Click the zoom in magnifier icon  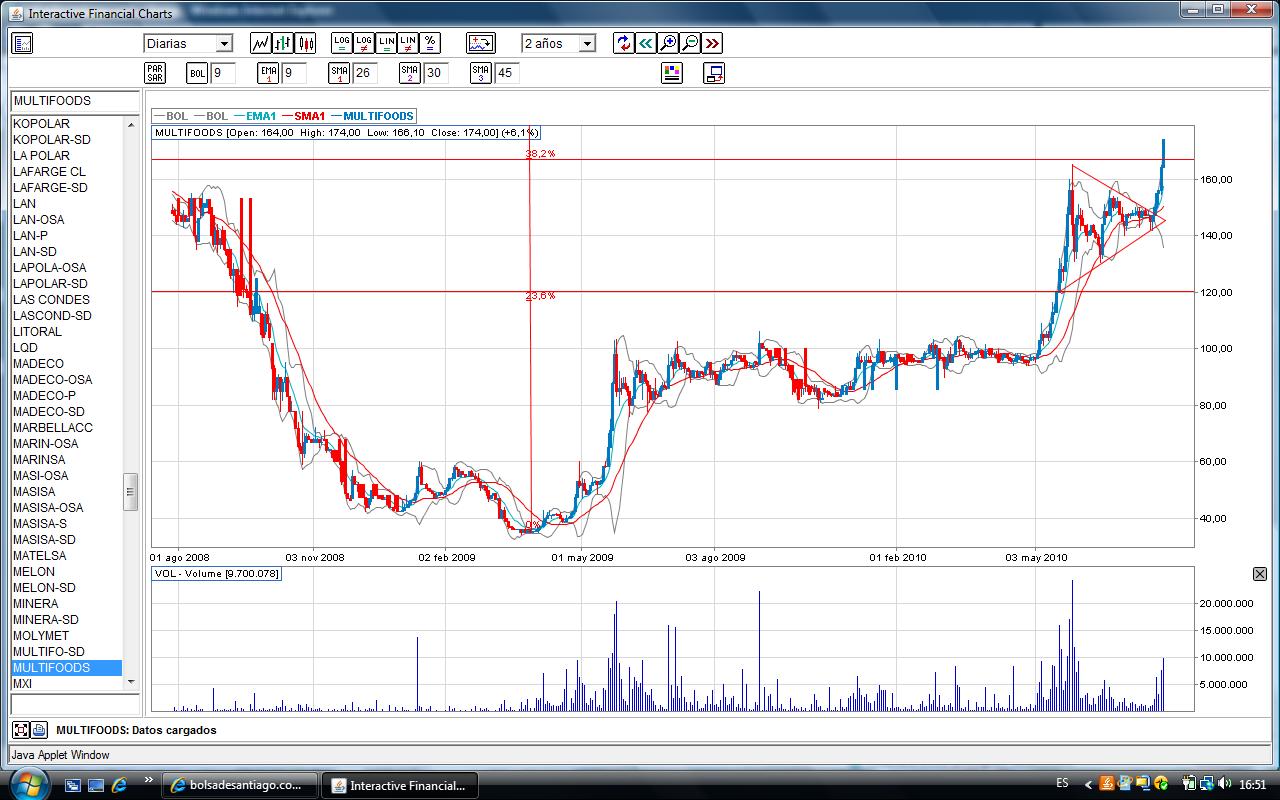(x=668, y=43)
